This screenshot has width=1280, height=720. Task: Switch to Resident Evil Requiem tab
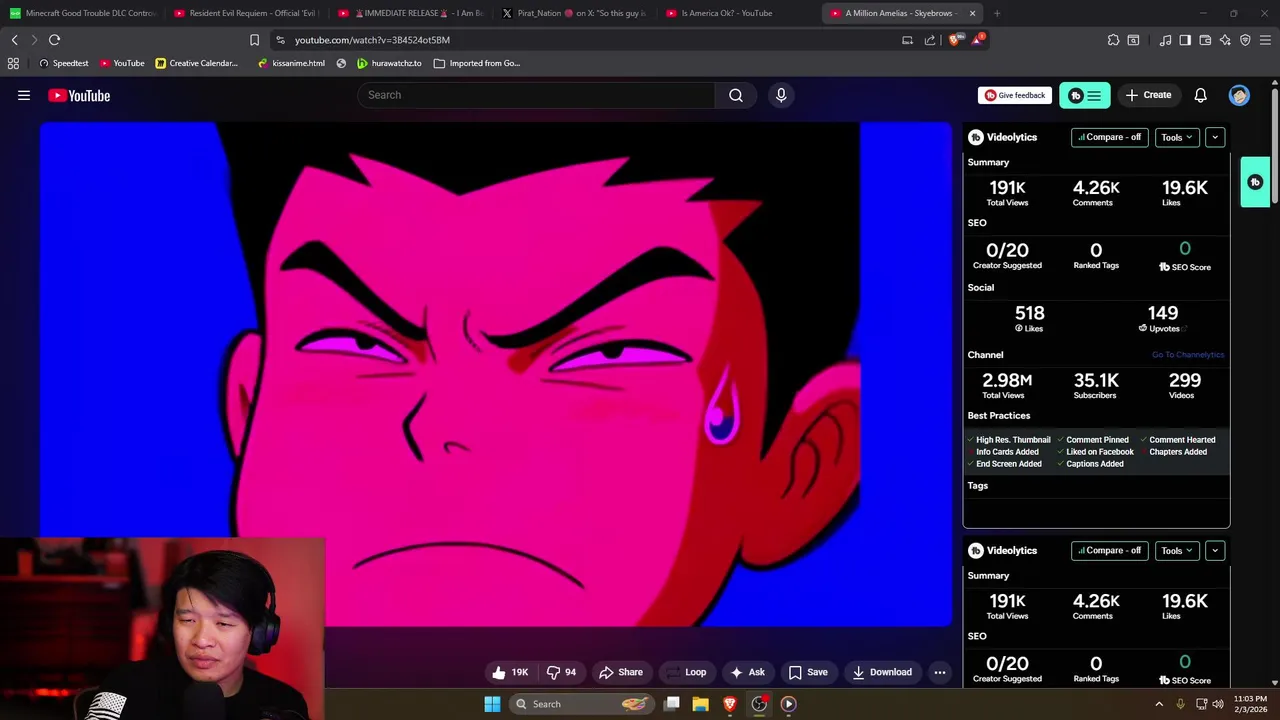pos(246,13)
